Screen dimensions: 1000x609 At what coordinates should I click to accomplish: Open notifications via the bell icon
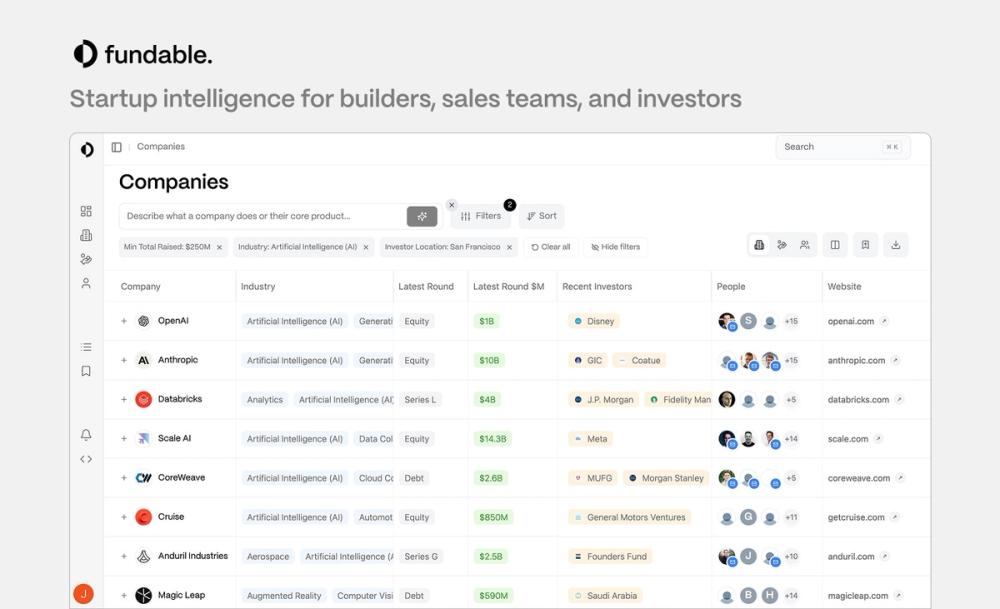(86, 434)
